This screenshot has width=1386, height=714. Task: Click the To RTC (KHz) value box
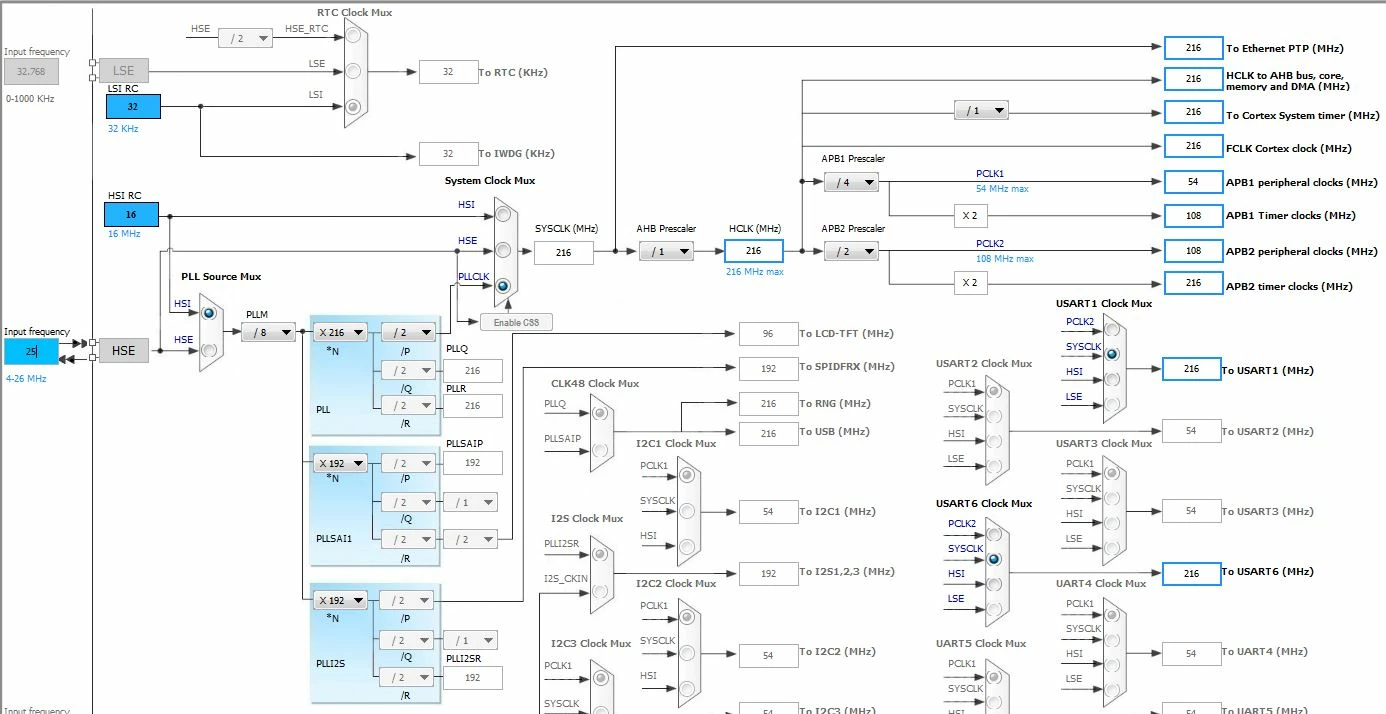pyautogui.click(x=448, y=72)
